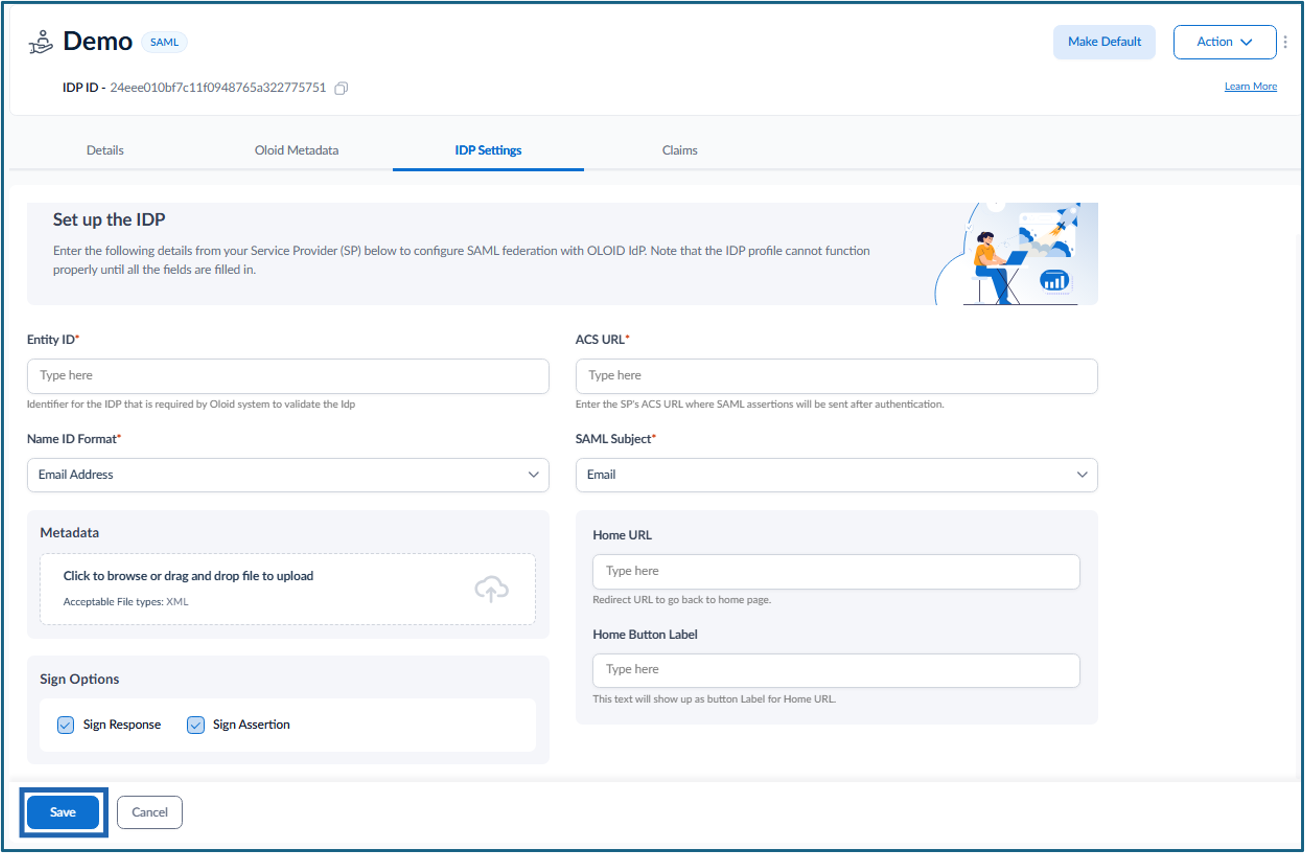The image size is (1305, 853).
Task: Click the Set up the IDP heading
Action: 109,220
